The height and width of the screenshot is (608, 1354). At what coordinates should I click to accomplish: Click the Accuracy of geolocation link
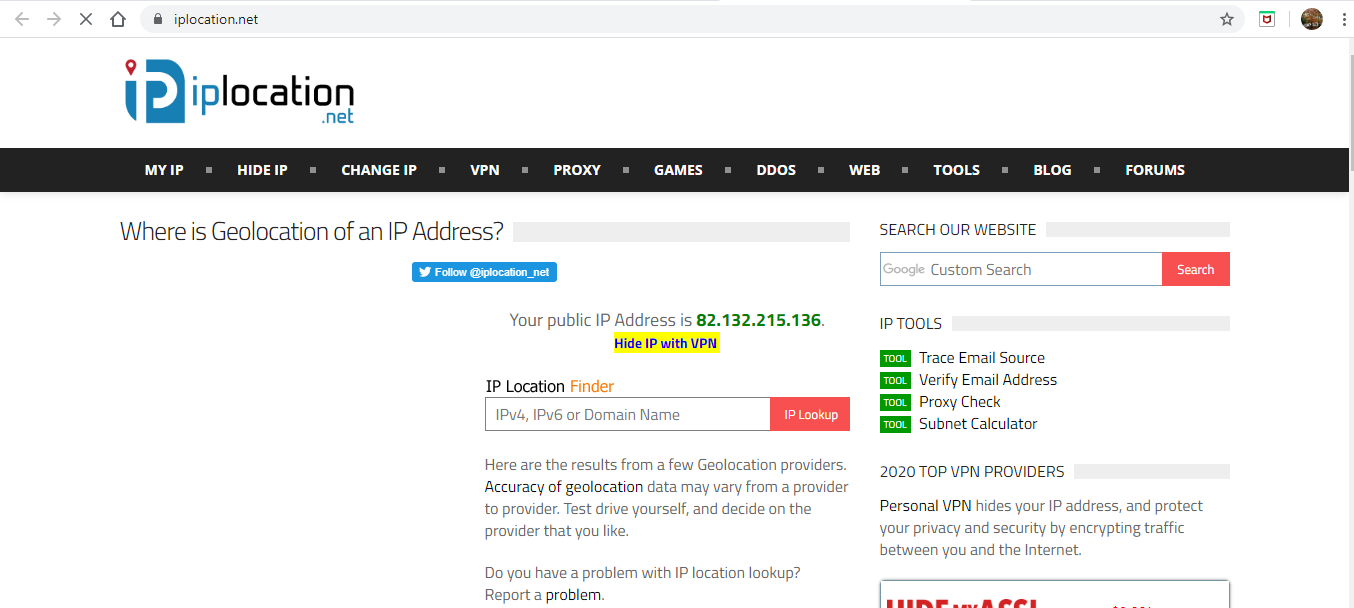564,487
